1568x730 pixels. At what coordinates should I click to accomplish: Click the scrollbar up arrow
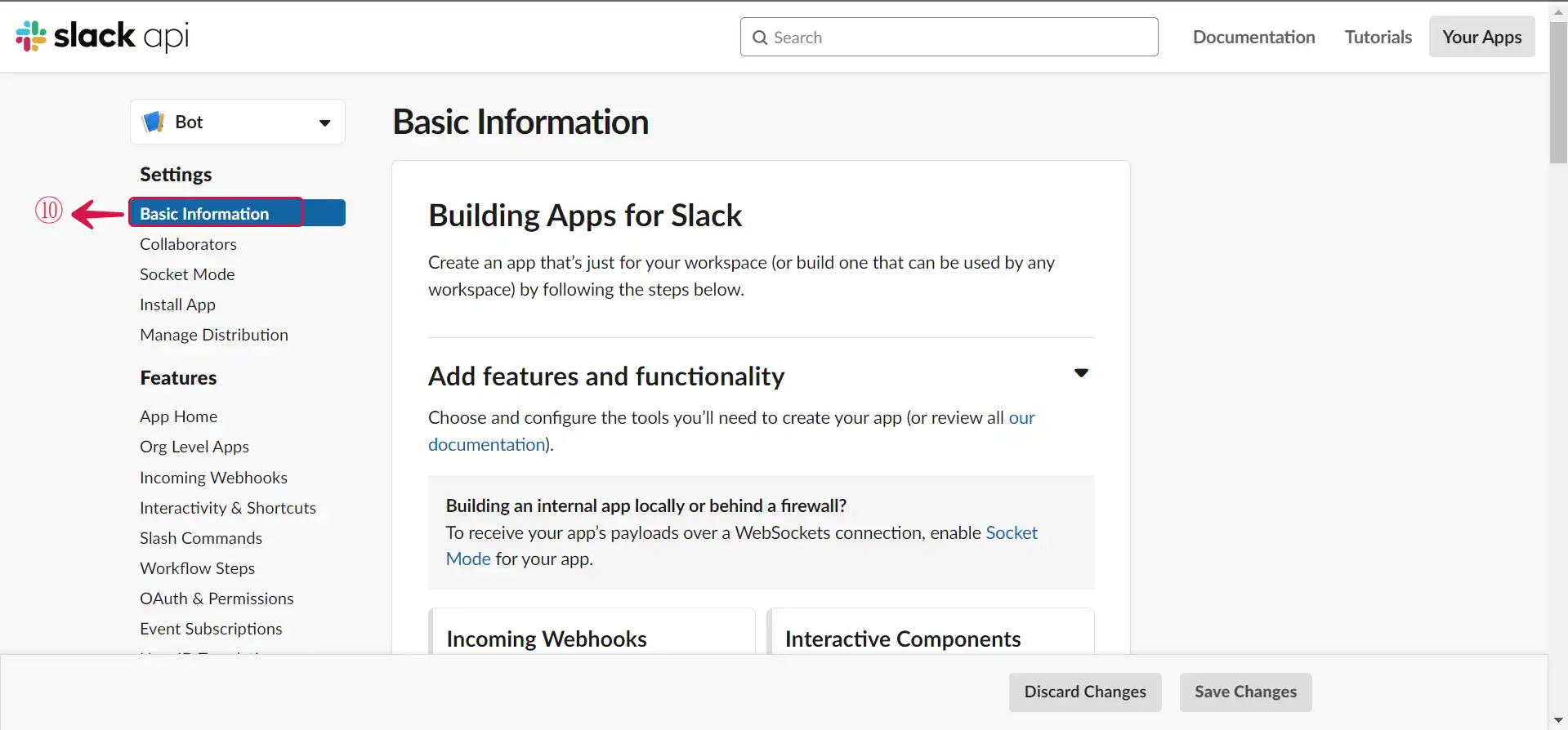coord(1558,11)
